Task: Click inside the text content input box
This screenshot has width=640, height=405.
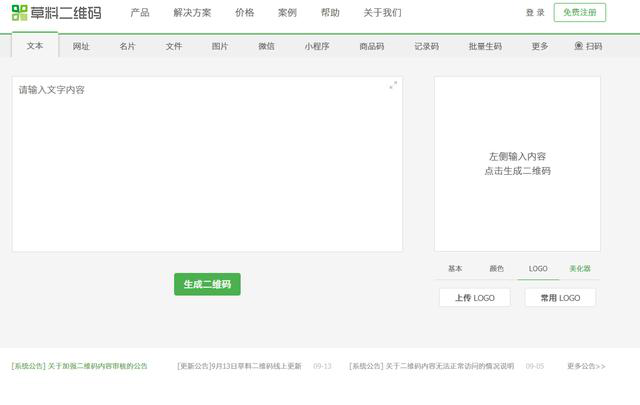Action: 207,165
